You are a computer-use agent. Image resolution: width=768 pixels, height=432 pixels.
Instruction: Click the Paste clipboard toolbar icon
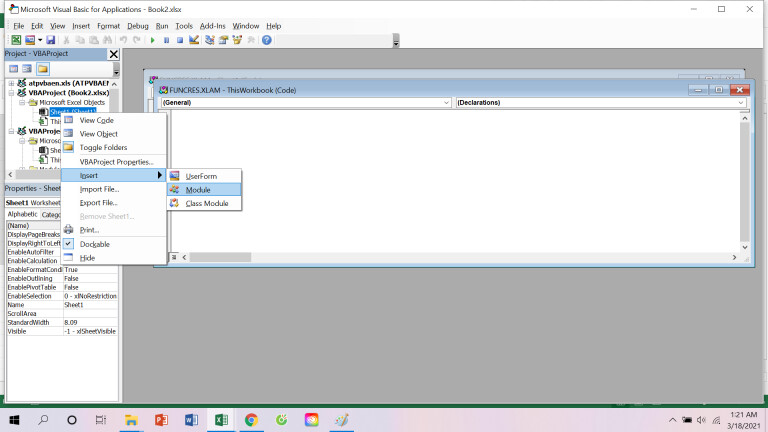(94, 40)
